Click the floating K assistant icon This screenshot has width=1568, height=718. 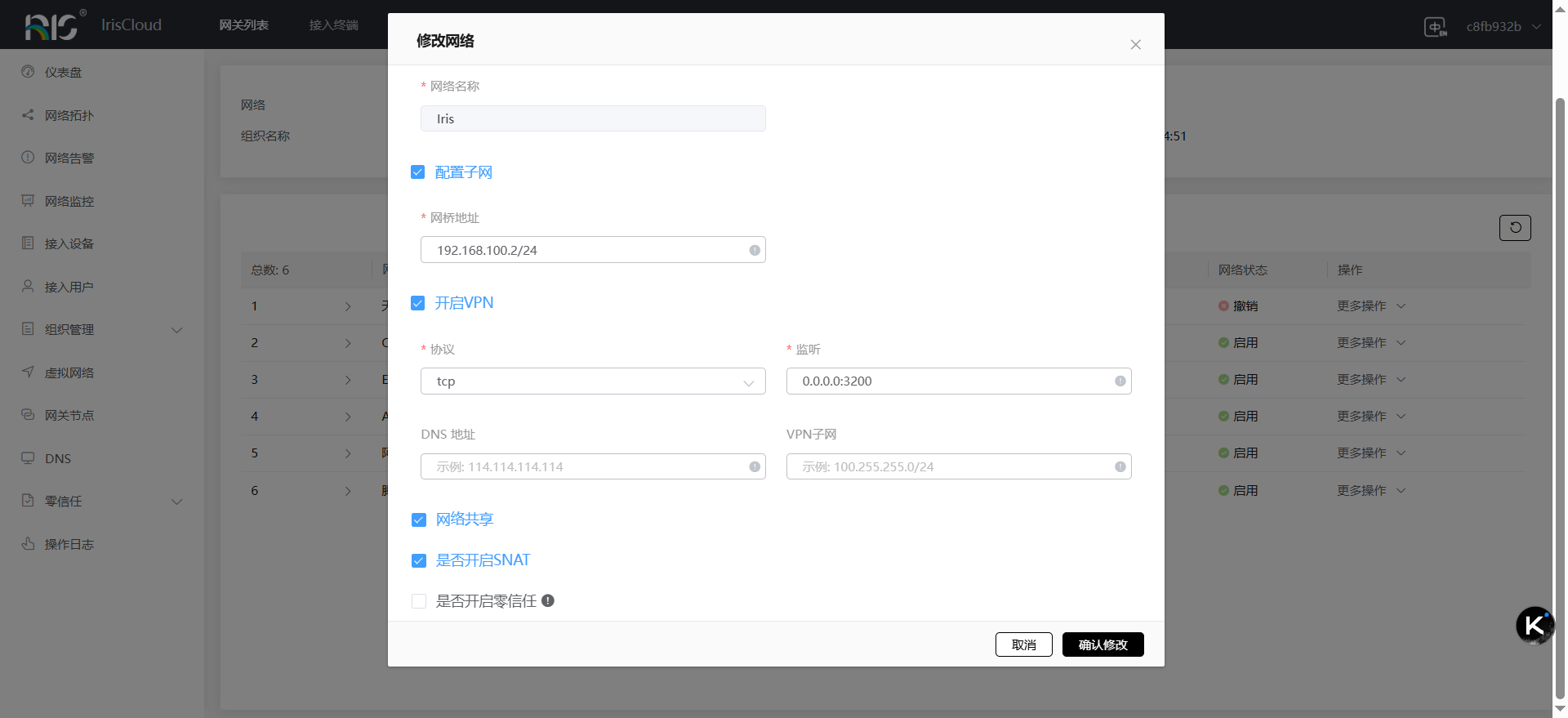1535,626
